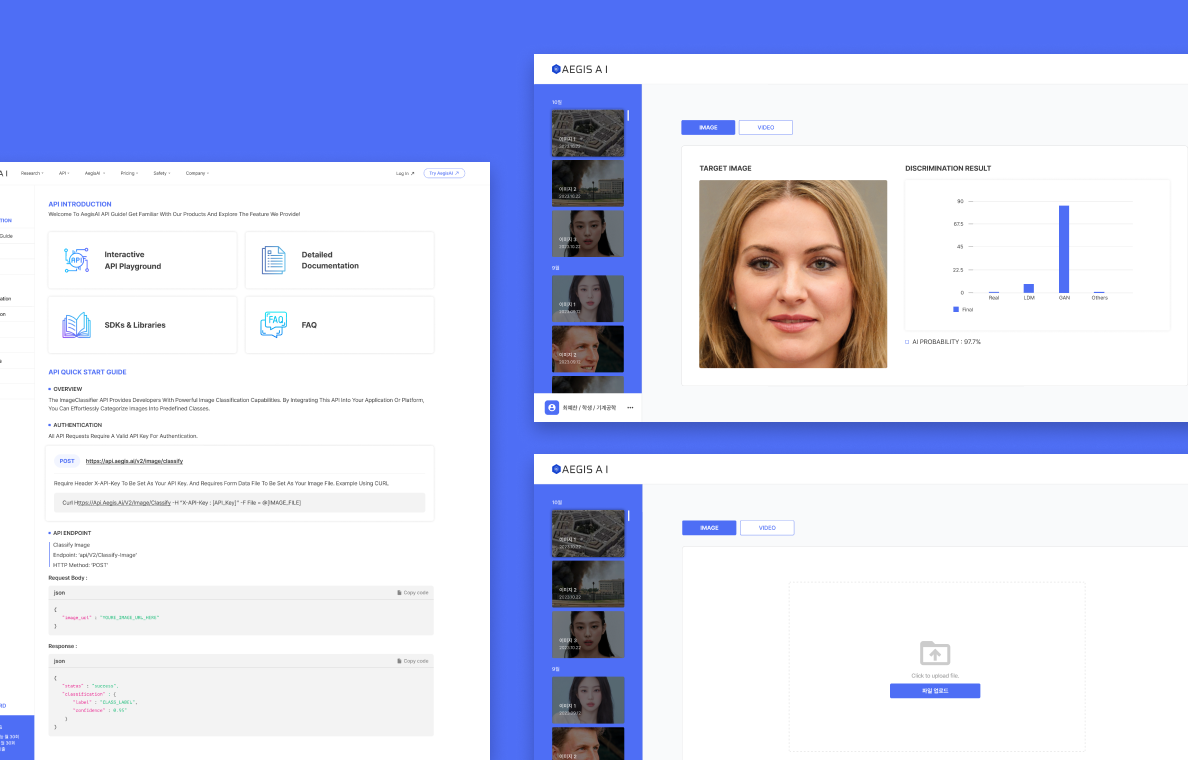Click the Detailed Documentation page icon
Screen dimensions: 1188x760
[x=274, y=260]
